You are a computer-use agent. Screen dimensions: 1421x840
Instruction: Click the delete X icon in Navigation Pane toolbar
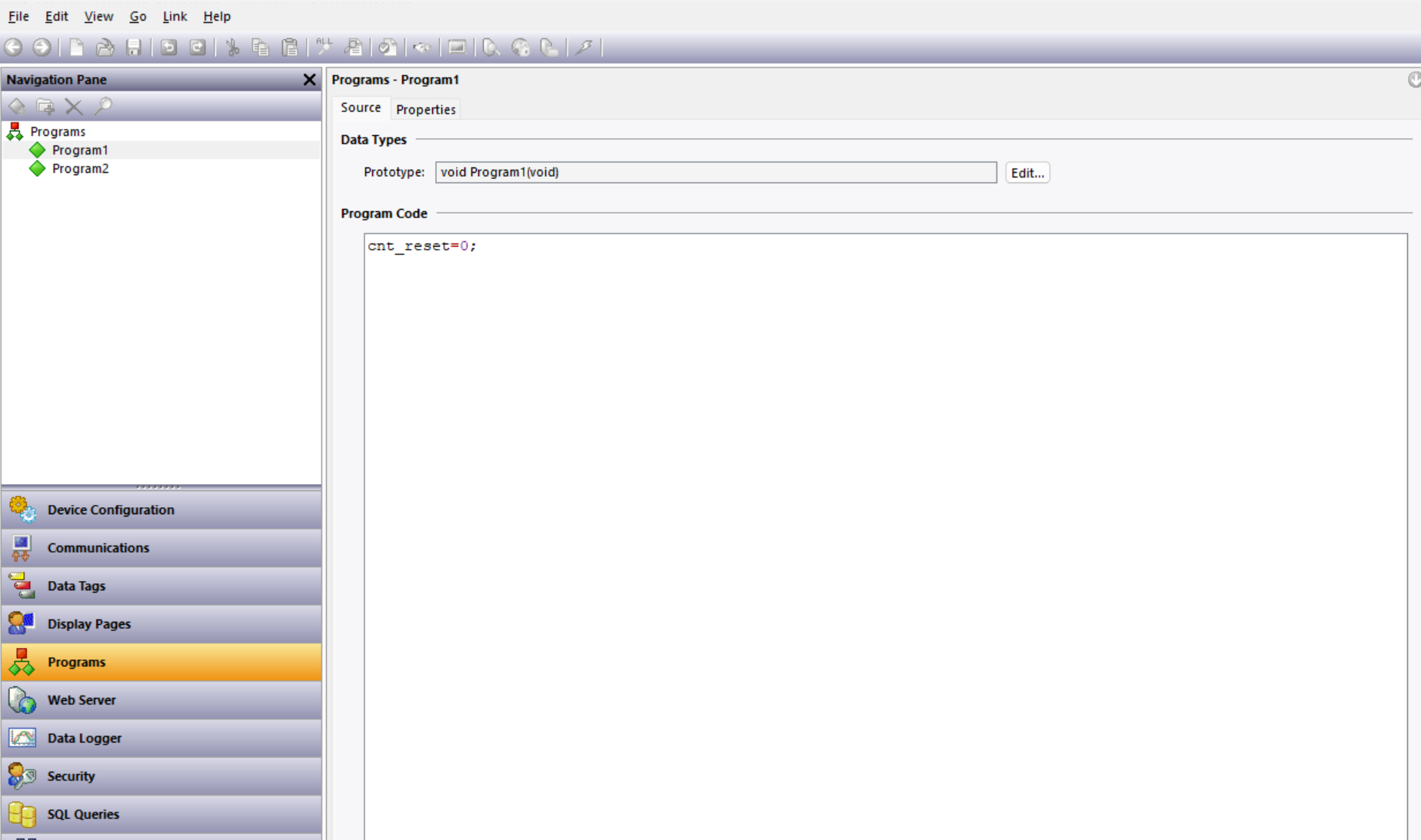click(x=74, y=106)
